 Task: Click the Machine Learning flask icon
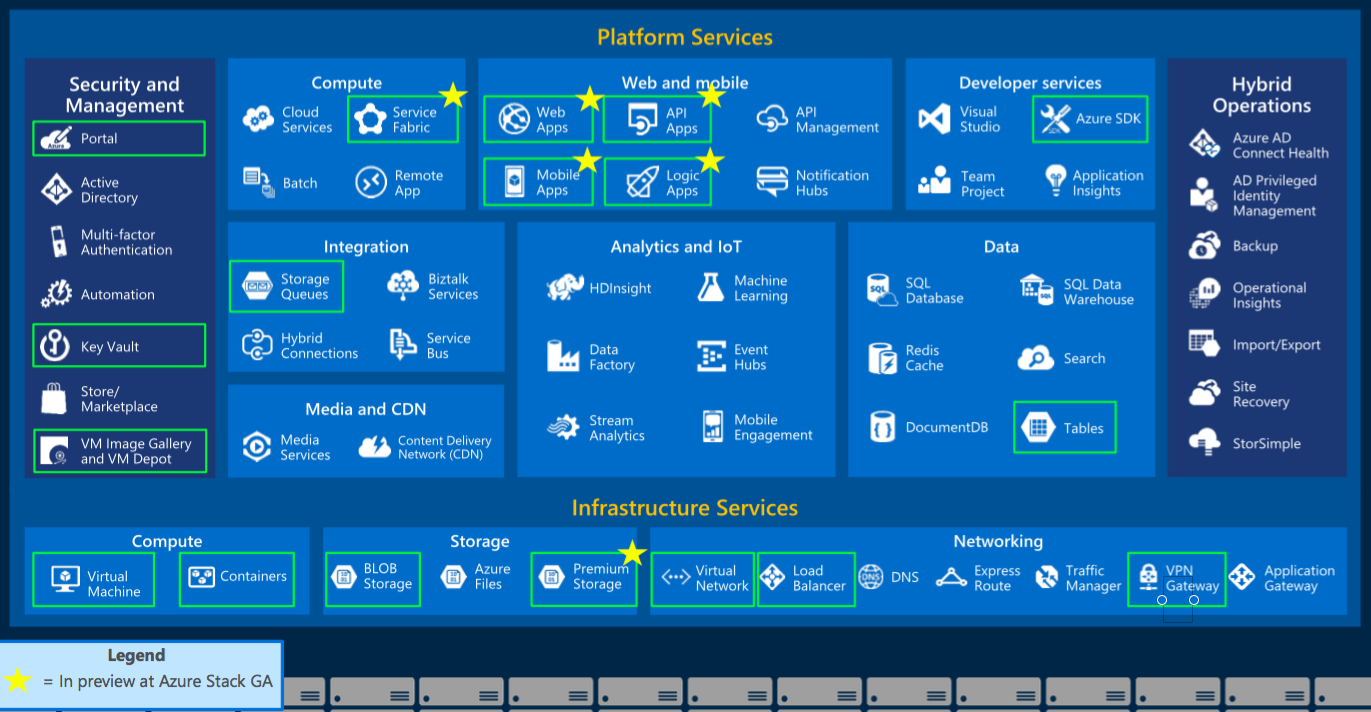point(710,288)
